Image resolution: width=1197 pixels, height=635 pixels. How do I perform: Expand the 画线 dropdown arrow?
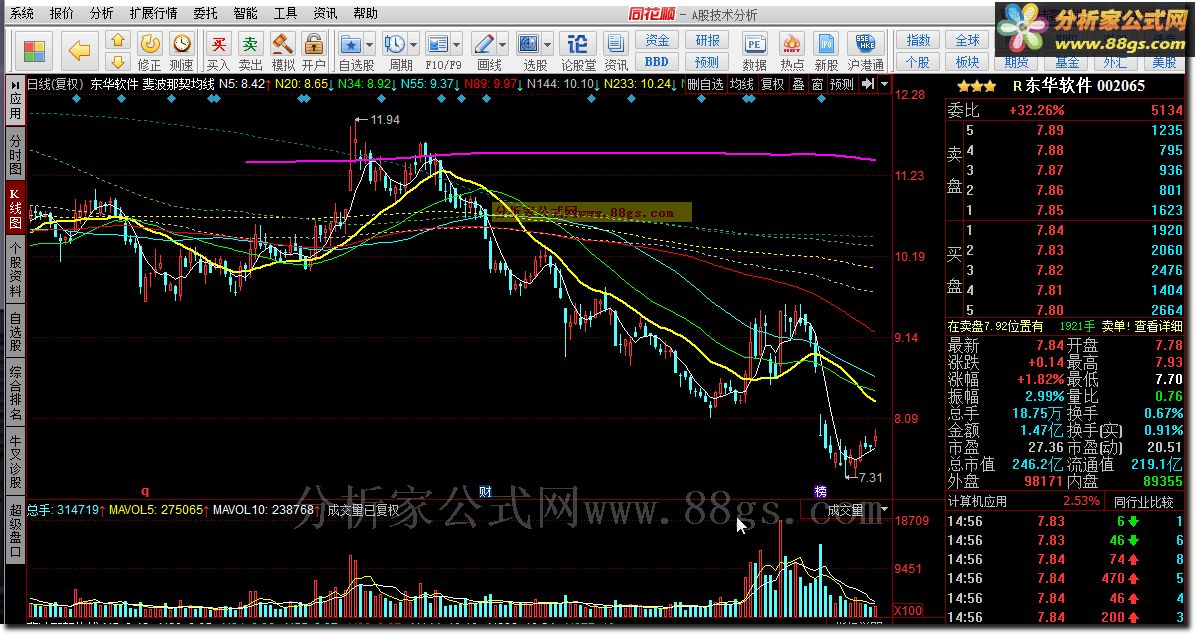pyautogui.click(x=502, y=44)
